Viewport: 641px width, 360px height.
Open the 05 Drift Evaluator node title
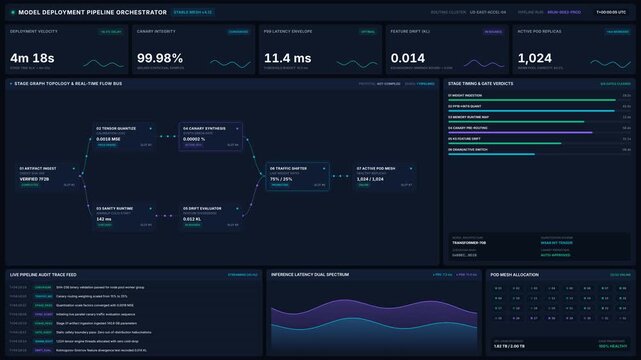pos(202,208)
